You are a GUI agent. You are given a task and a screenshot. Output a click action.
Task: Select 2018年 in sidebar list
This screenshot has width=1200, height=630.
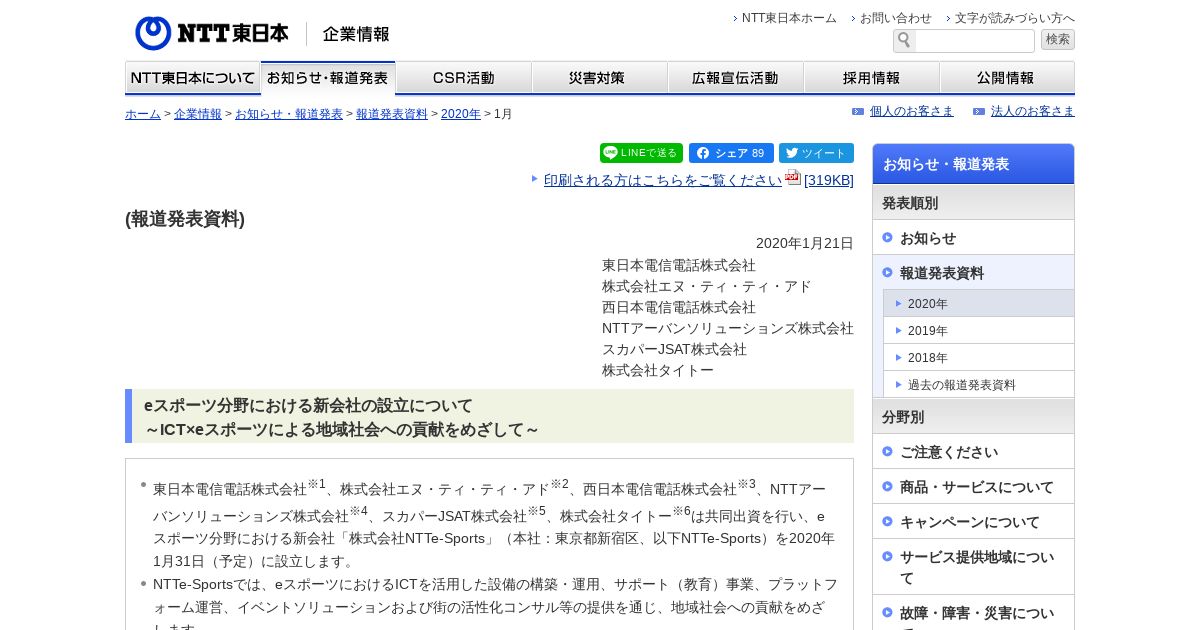979,357
